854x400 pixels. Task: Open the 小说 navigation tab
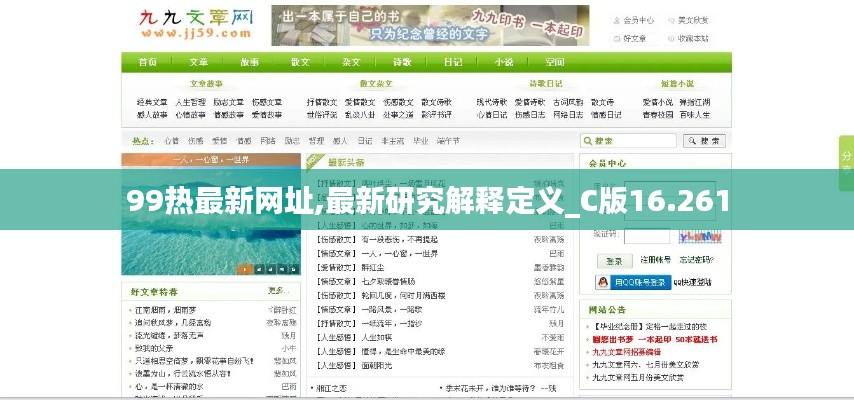tap(504, 62)
